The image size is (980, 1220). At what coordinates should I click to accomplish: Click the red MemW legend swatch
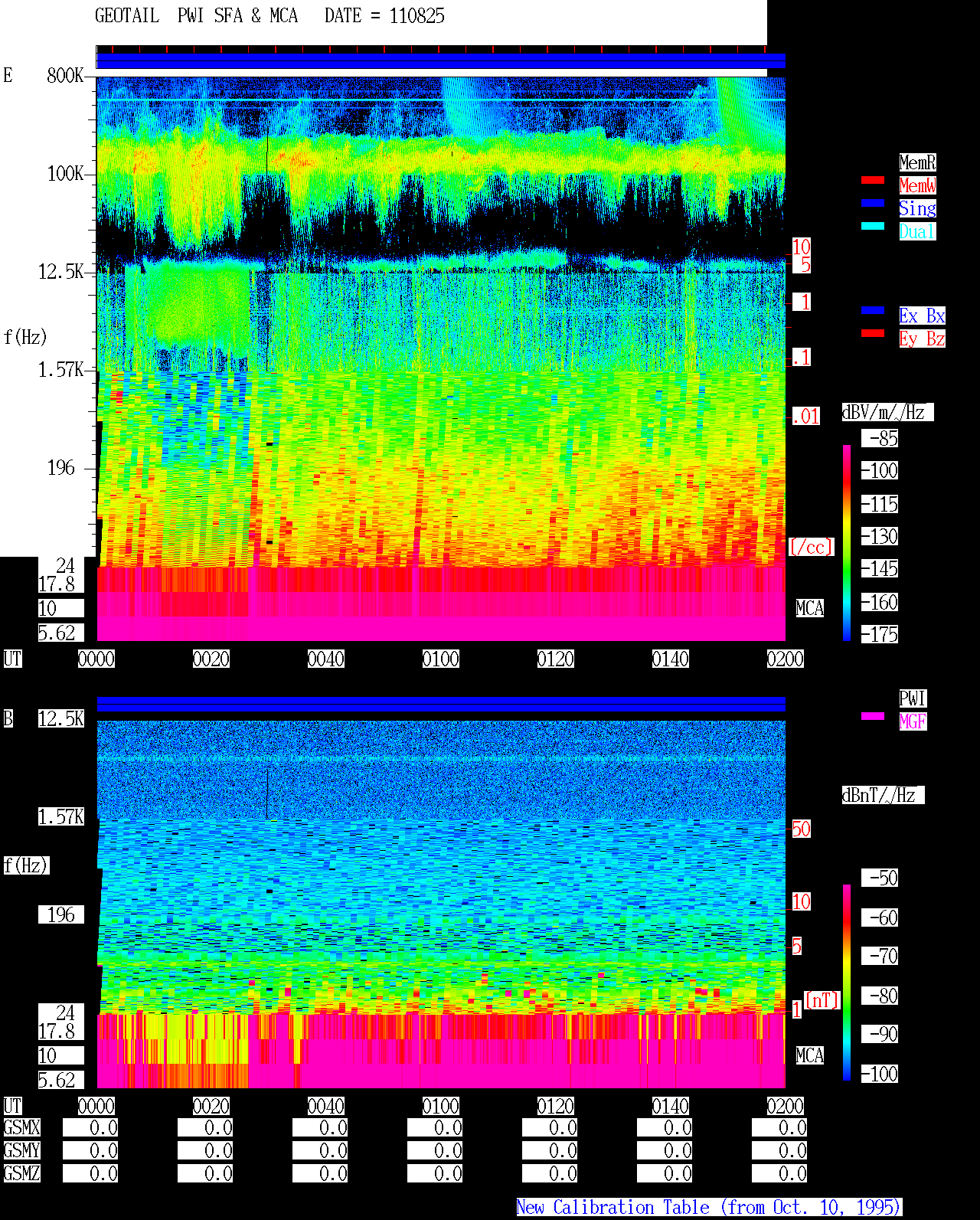tap(873, 180)
